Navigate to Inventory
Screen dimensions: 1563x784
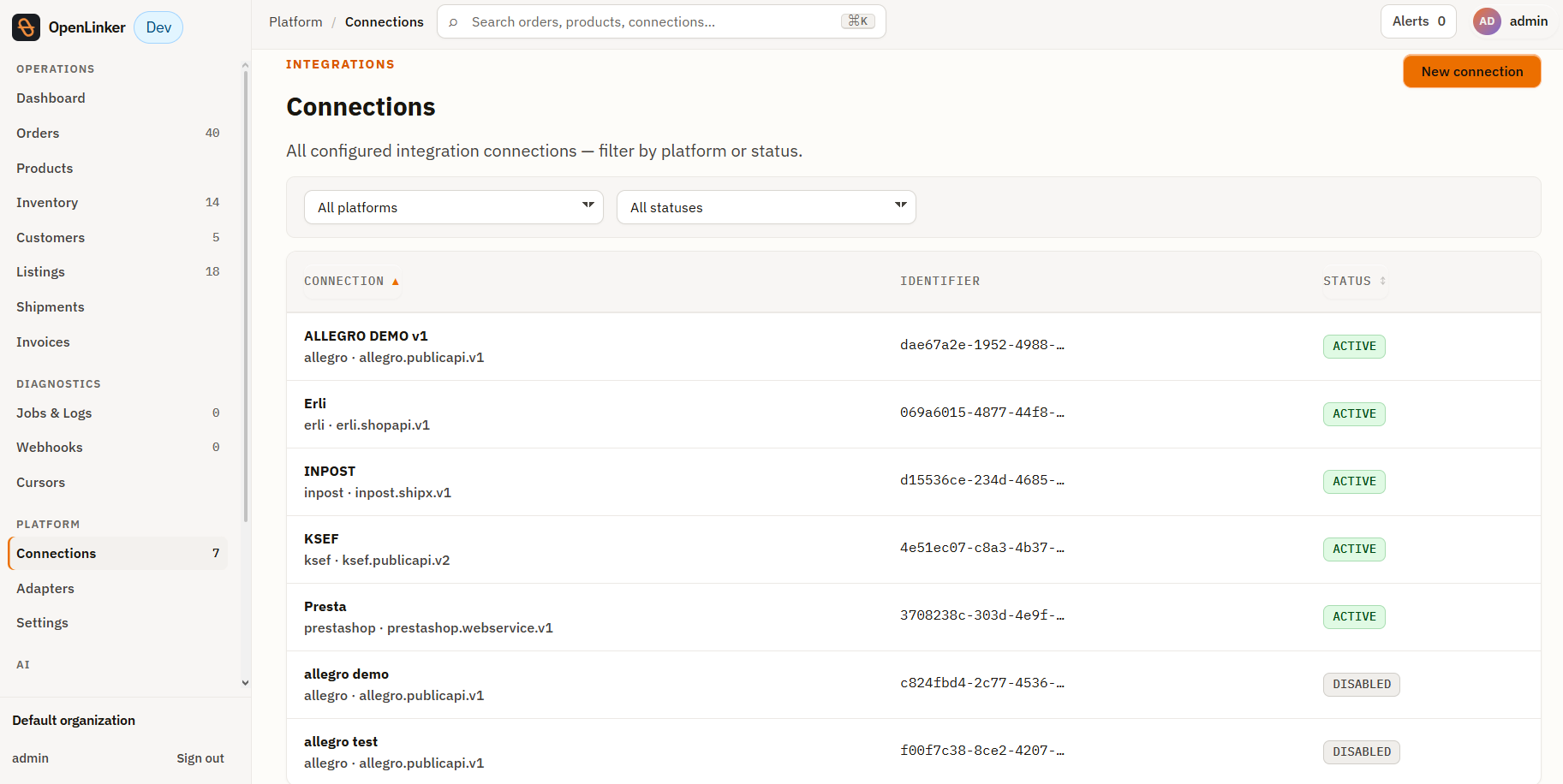pyautogui.click(x=118, y=203)
